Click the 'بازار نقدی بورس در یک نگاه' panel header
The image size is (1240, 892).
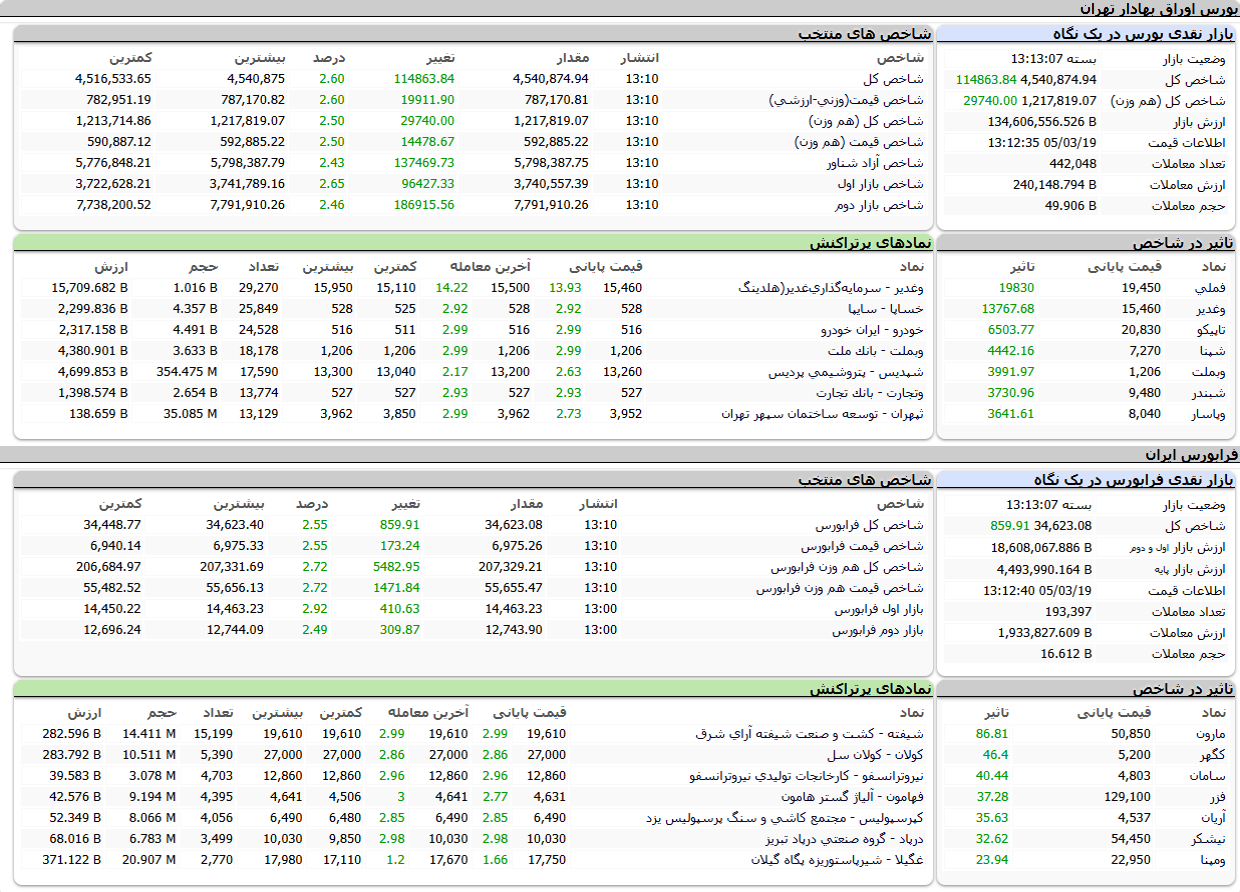tap(1088, 34)
